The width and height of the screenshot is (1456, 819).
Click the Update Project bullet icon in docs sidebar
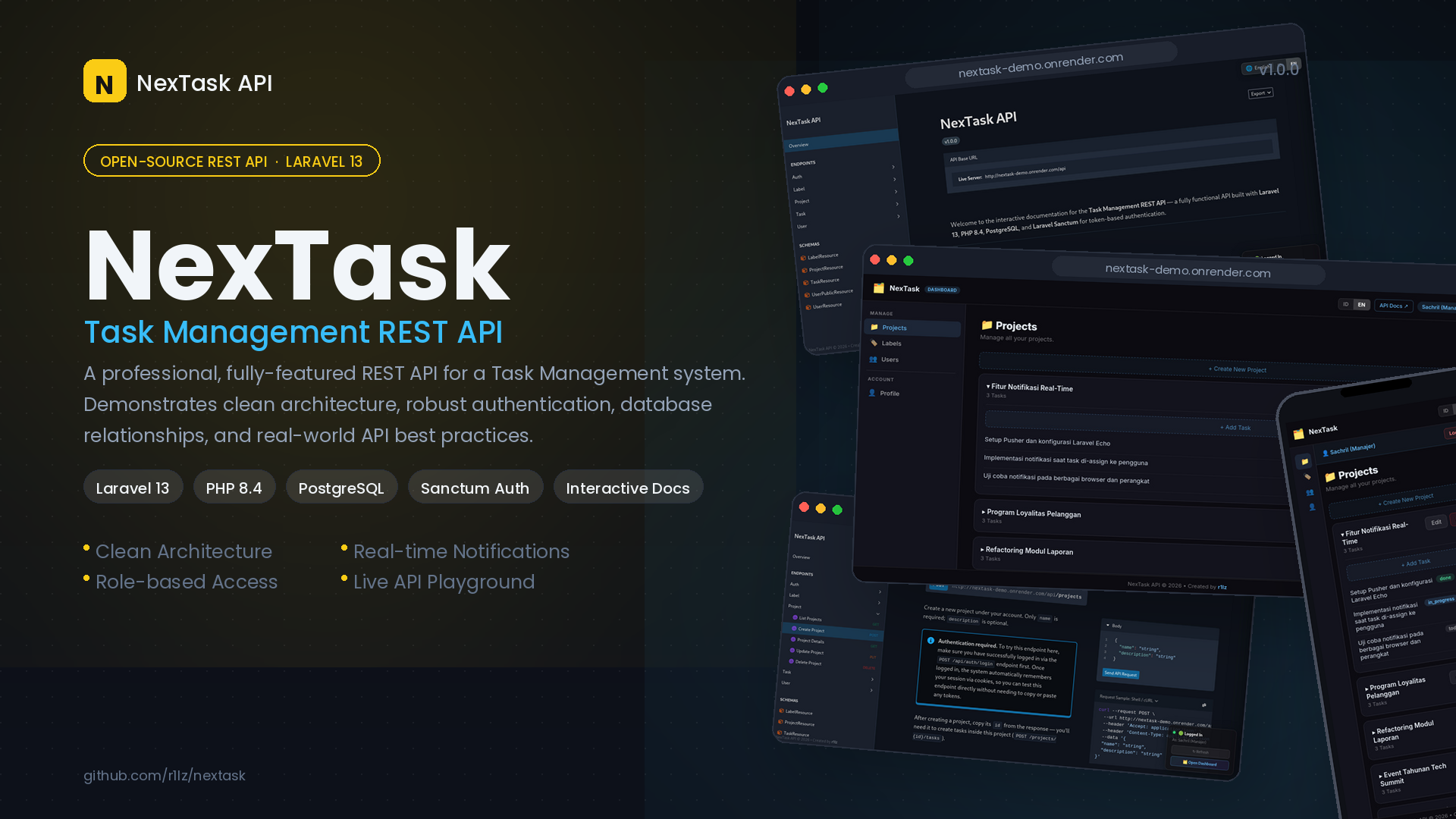[x=792, y=650]
